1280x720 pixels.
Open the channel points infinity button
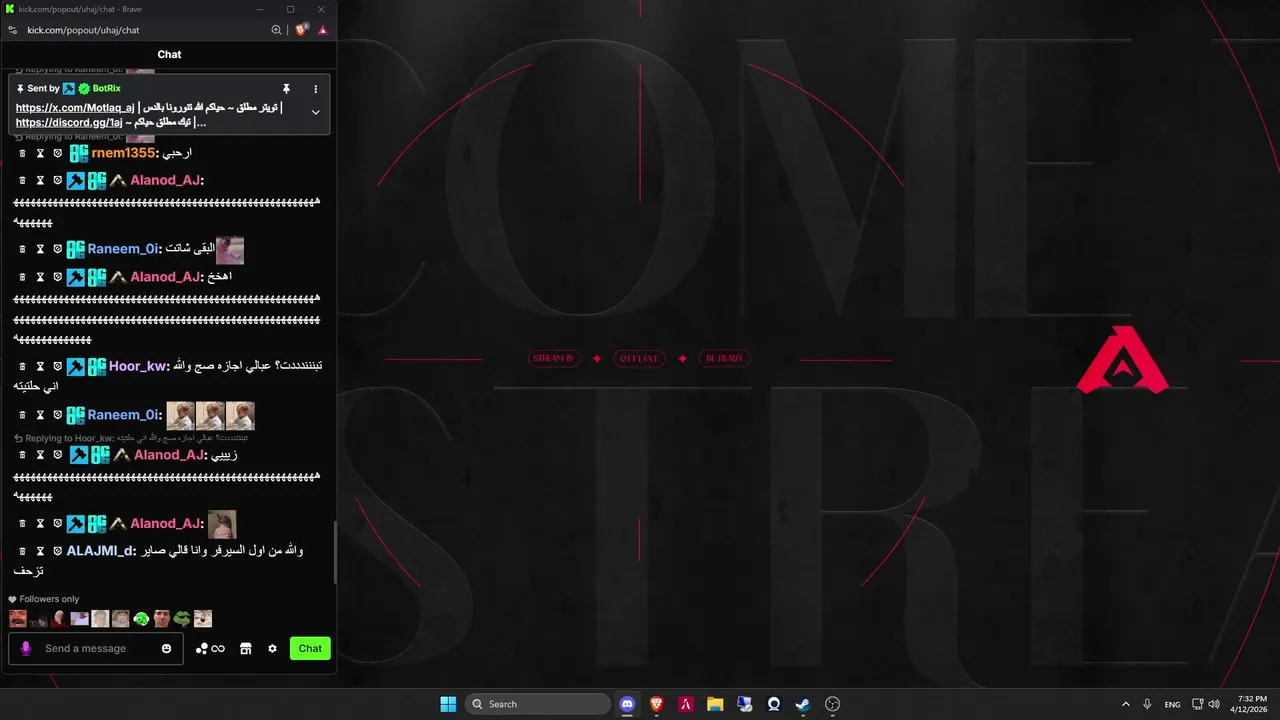click(x=210, y=649)
